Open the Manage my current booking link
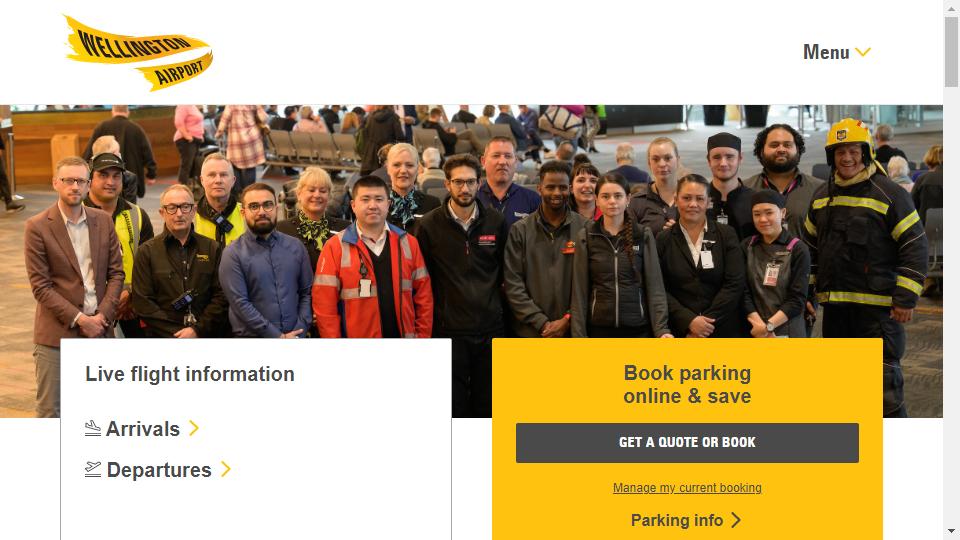 click(687, 488)
